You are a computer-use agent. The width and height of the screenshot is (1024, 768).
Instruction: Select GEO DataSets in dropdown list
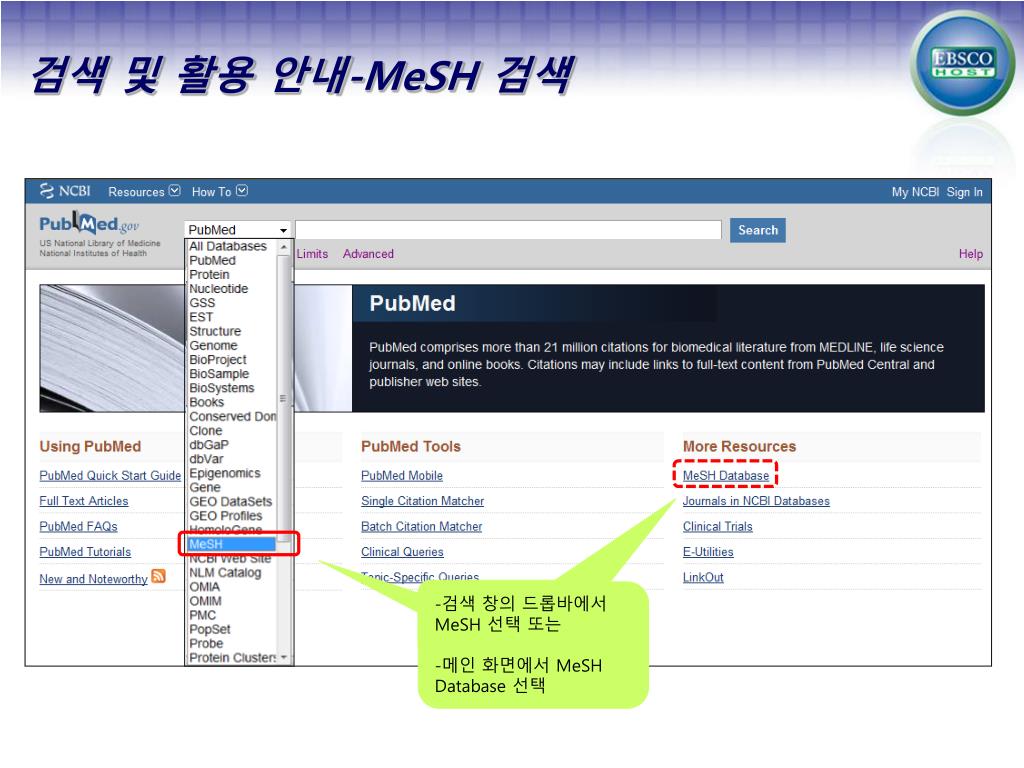[231, 502]
